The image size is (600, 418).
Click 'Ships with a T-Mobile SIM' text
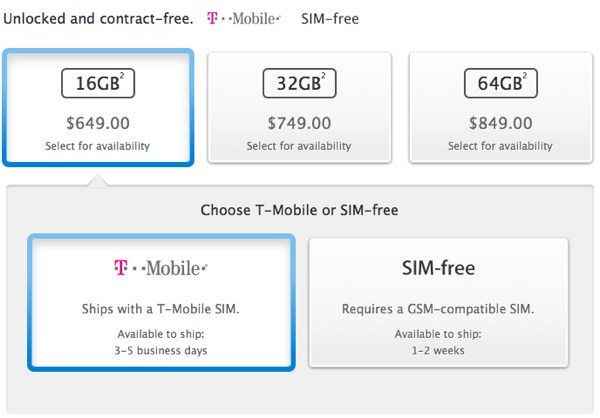click(x=161, y=309)
